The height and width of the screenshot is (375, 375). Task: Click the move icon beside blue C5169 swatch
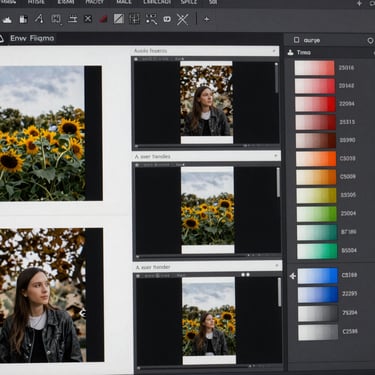click(x=292, y=276)
